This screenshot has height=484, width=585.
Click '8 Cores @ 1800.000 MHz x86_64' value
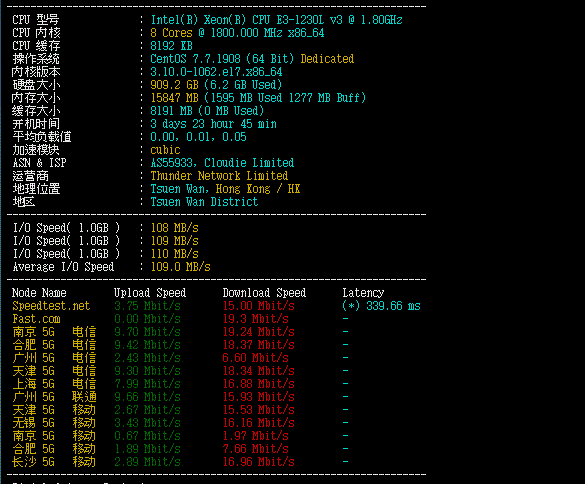[237, 33]
